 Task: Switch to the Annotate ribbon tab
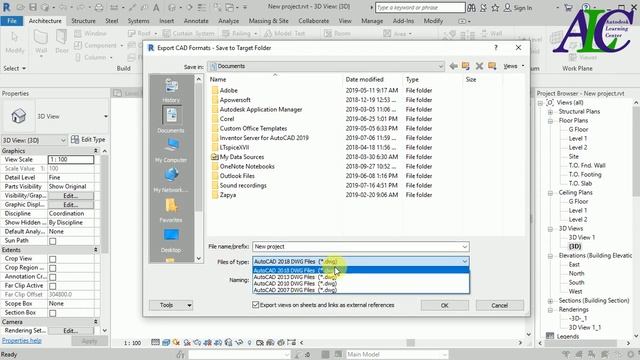(x=196, y=21)
